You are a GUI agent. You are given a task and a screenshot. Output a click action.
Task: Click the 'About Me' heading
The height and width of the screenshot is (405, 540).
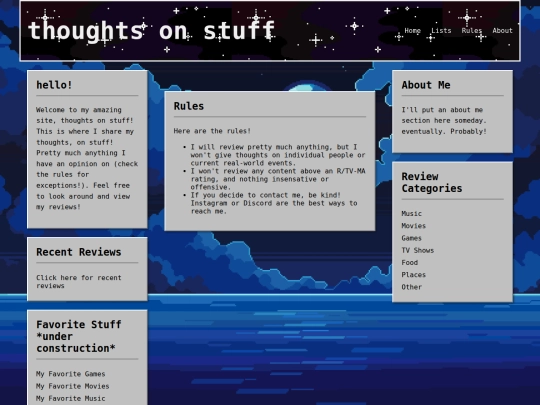pyautogui.click(x=426, y=85)
